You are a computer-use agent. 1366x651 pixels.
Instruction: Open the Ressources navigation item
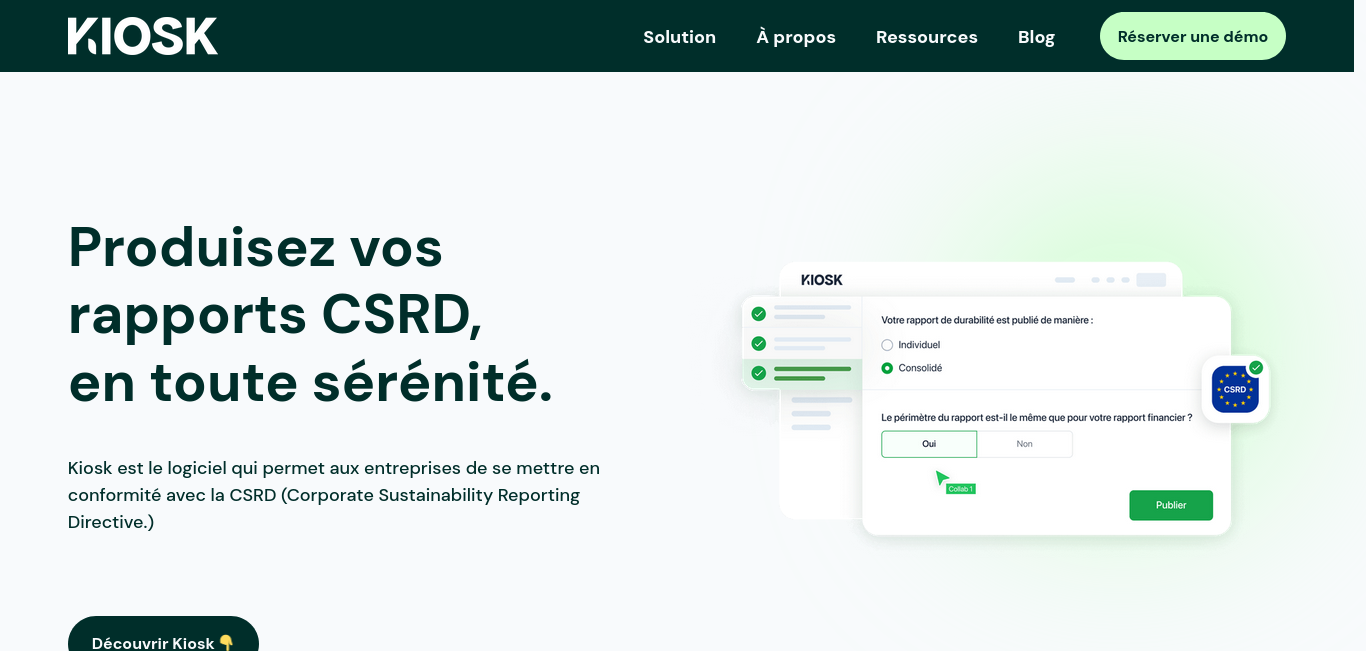927,37
